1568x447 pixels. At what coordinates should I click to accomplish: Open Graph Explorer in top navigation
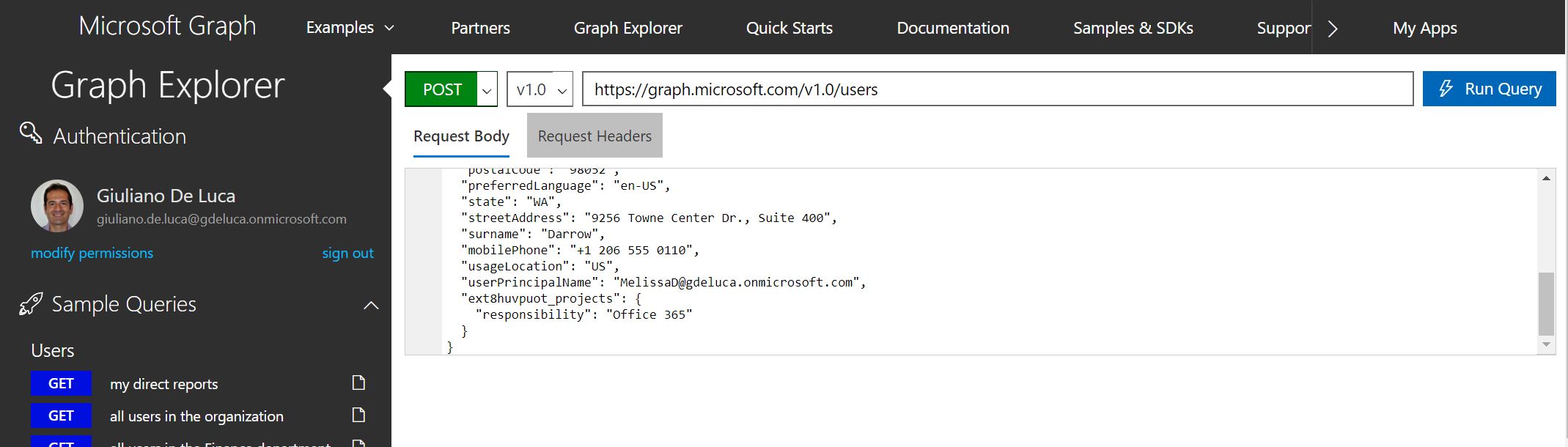[x=627, y=28]
